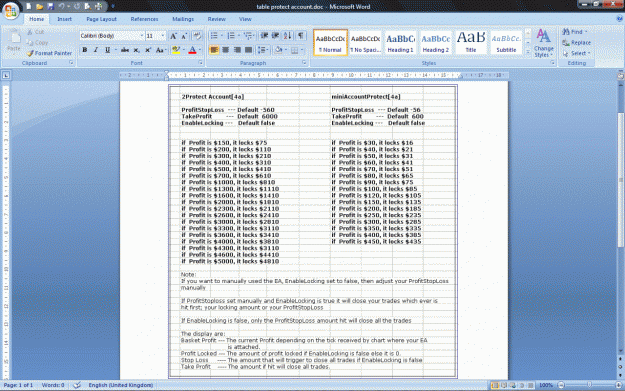Apply the No Spacing style
The image size is (625, 391).
365,43
